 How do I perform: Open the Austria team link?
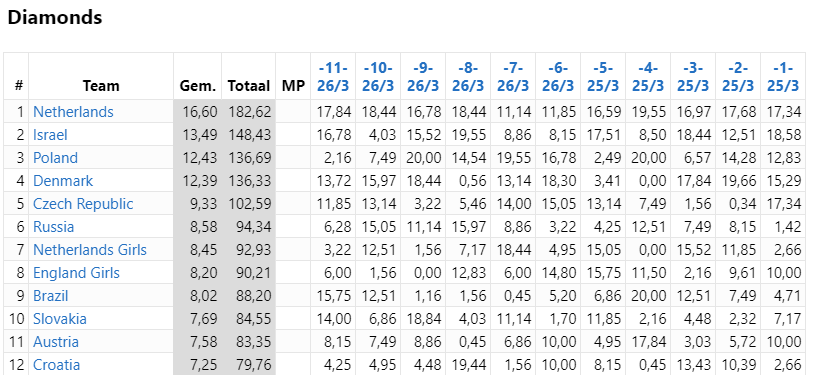(x=56, y=342)
